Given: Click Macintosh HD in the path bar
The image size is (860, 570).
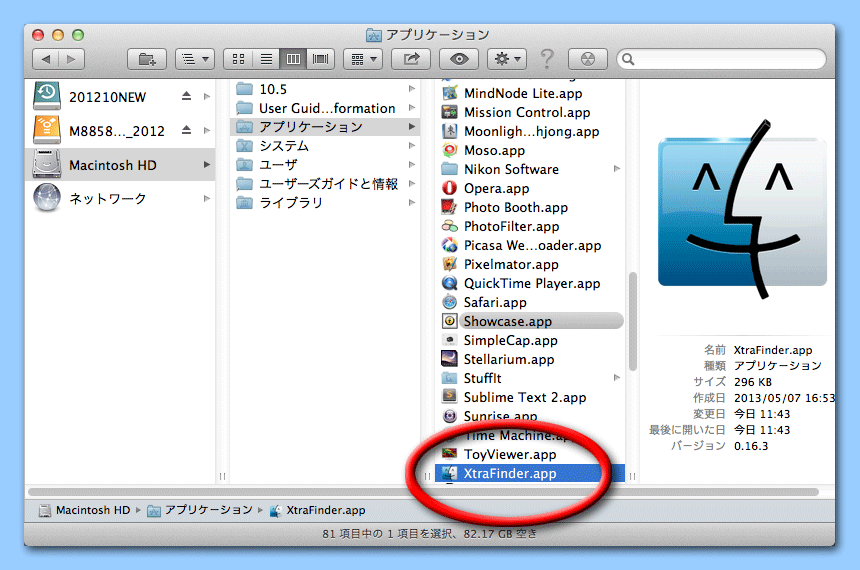Looking at the screenshot, I should pos(85,510).
